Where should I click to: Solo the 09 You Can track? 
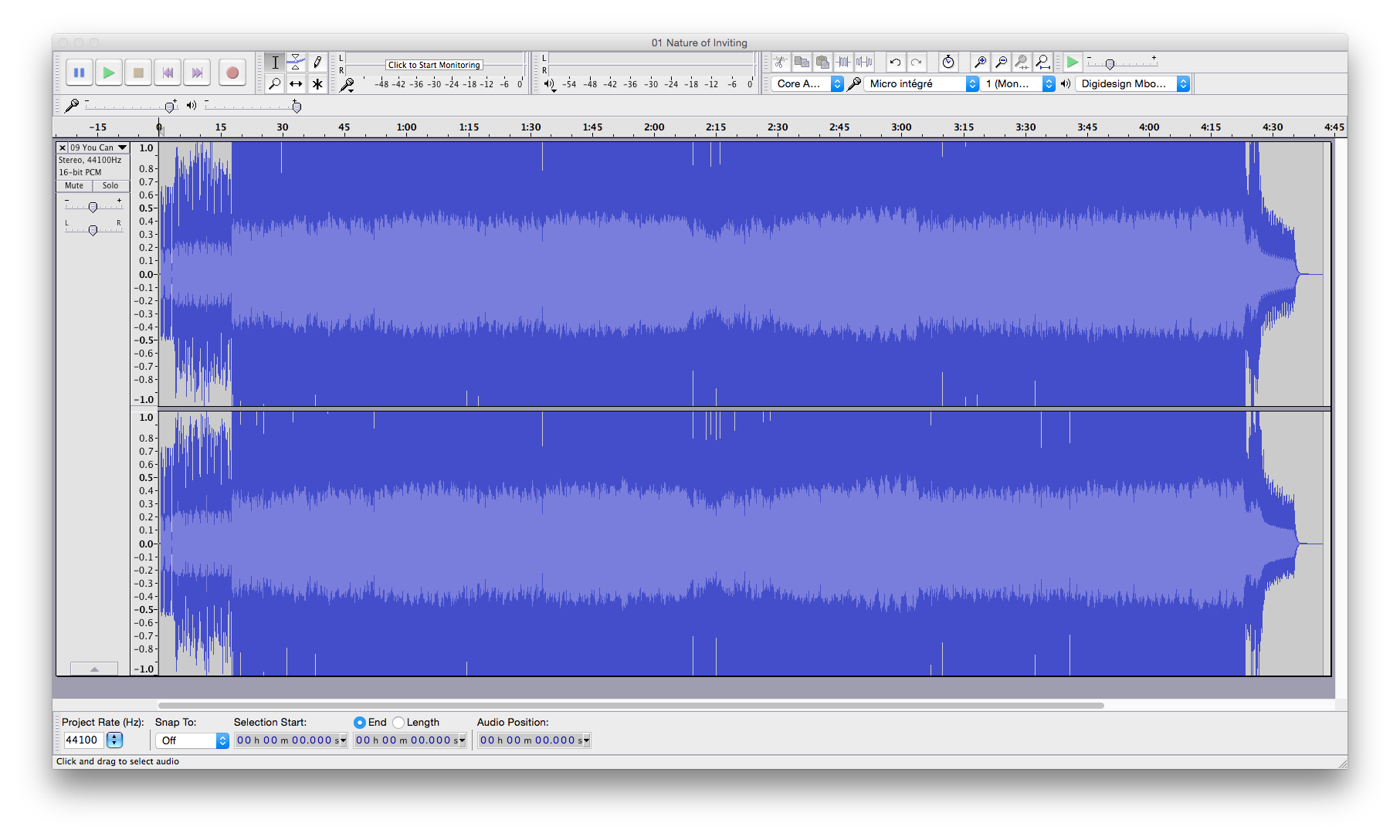tap(110, 185)
